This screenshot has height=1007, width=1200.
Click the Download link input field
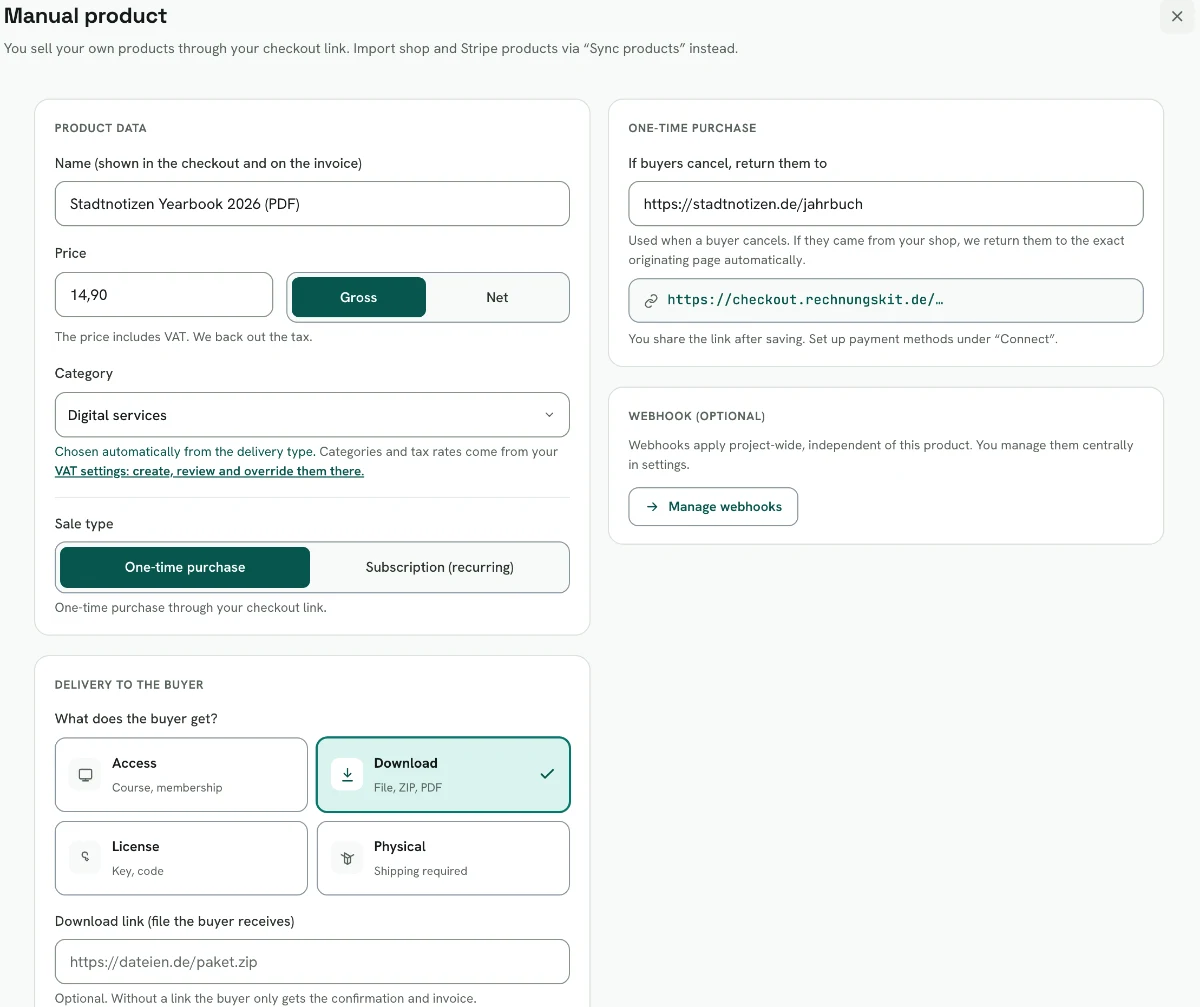point(312,962)
